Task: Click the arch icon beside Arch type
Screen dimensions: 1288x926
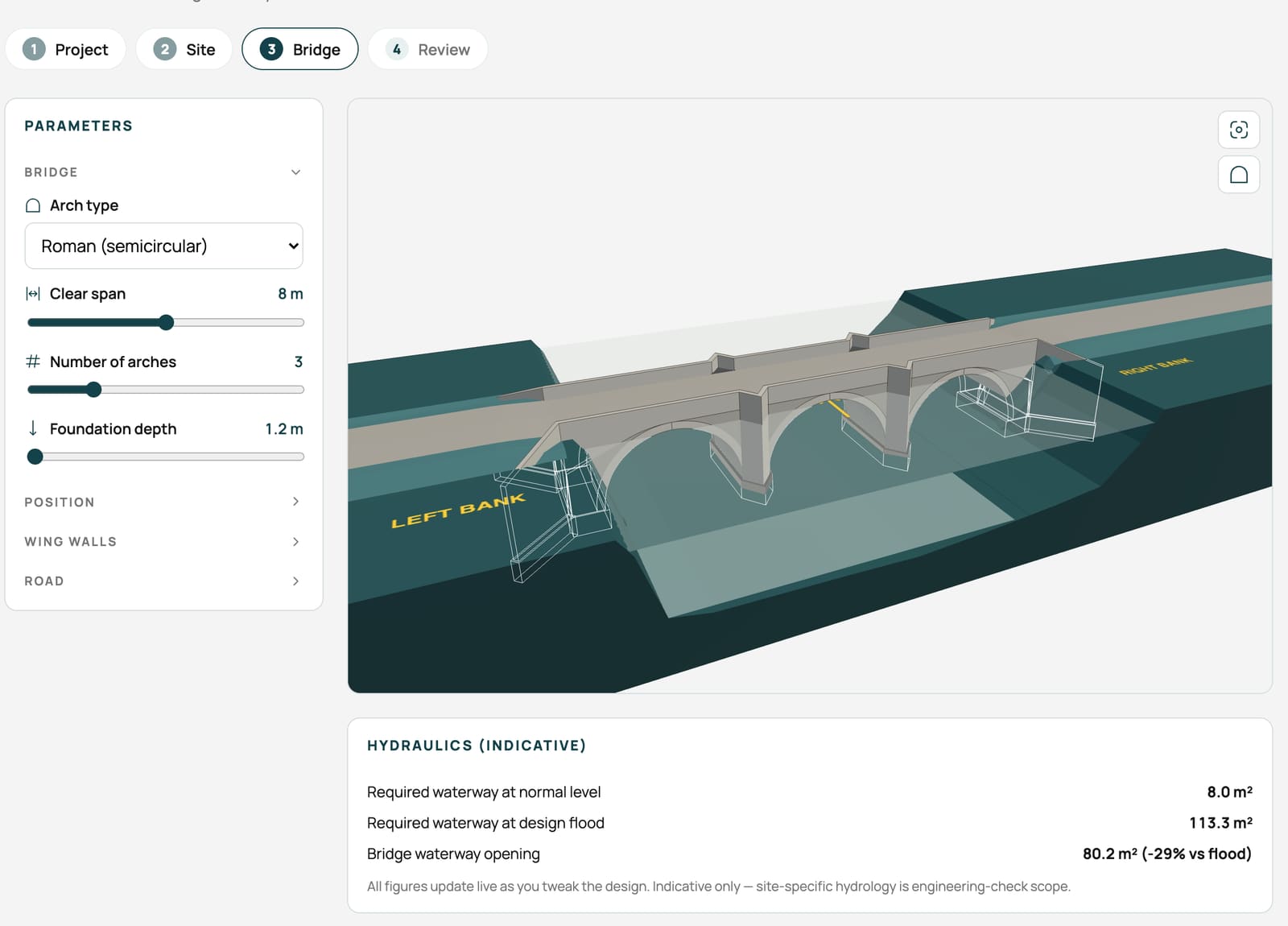Action: point(33,205)
